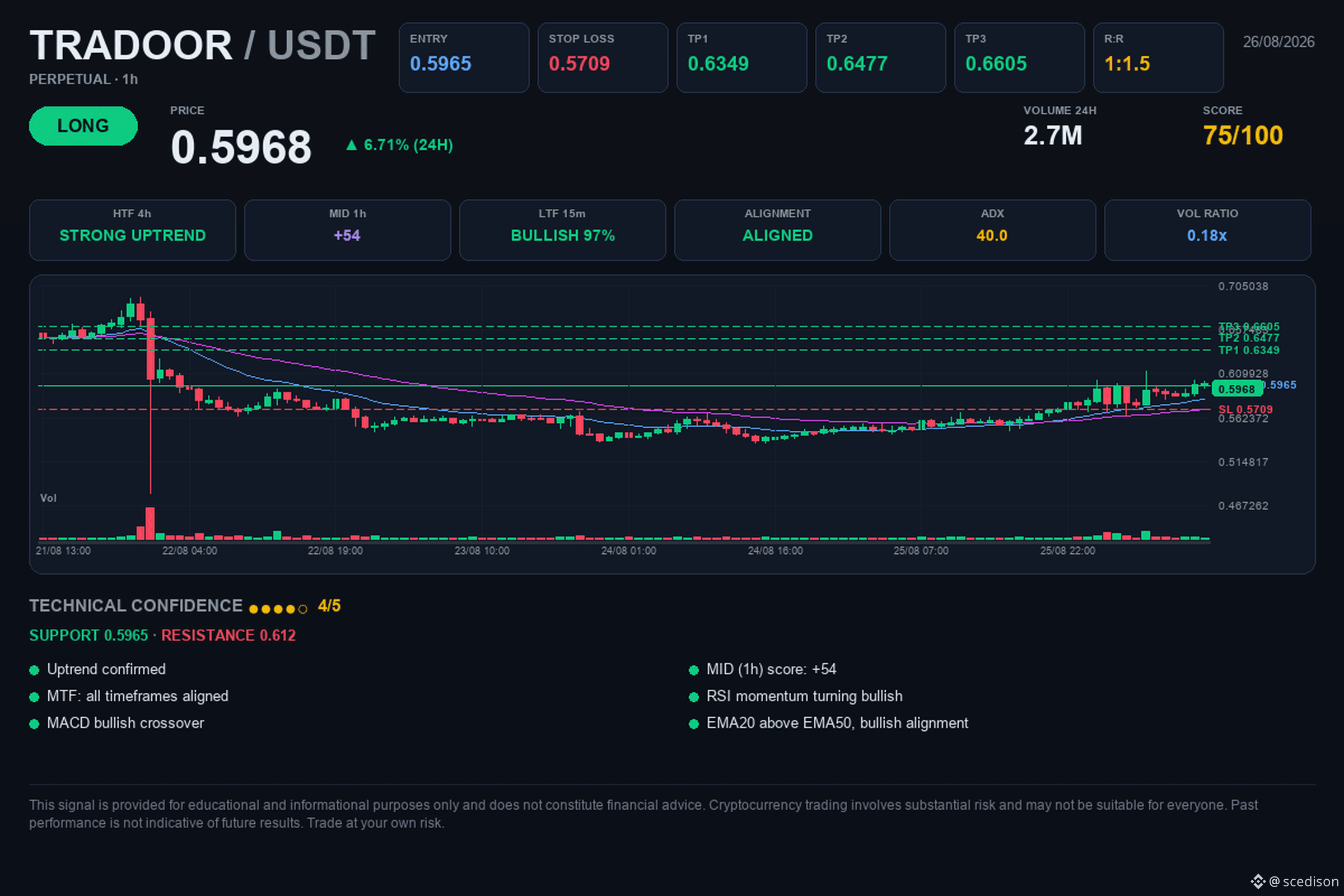Select 'RSI momentum turning bullish' bullet
Viewport: 1344px width, 896px height.
tap(796, 696)
